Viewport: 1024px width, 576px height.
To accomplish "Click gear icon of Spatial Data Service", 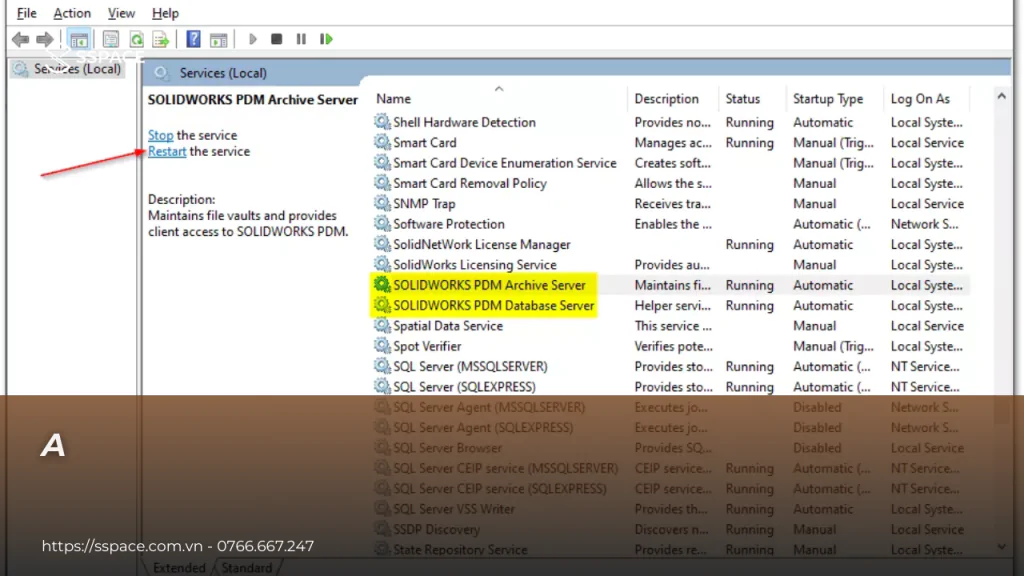I will pyautogui.click(x=381, y=325).
